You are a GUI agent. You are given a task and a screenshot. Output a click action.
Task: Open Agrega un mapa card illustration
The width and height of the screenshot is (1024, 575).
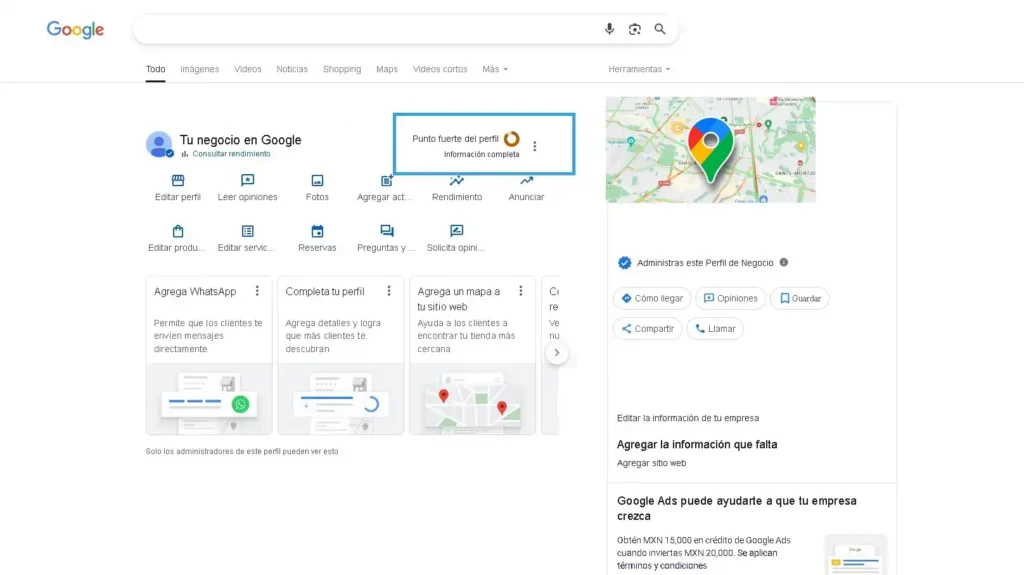(x=473, y=399)
